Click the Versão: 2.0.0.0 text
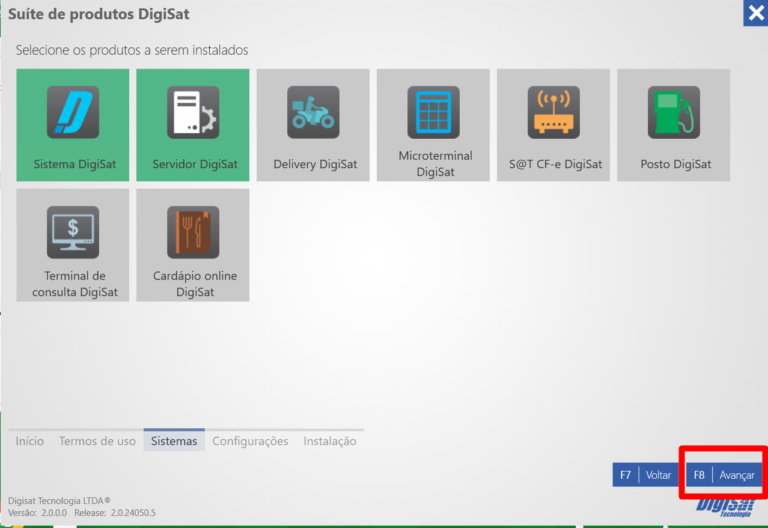 (38, 513)
